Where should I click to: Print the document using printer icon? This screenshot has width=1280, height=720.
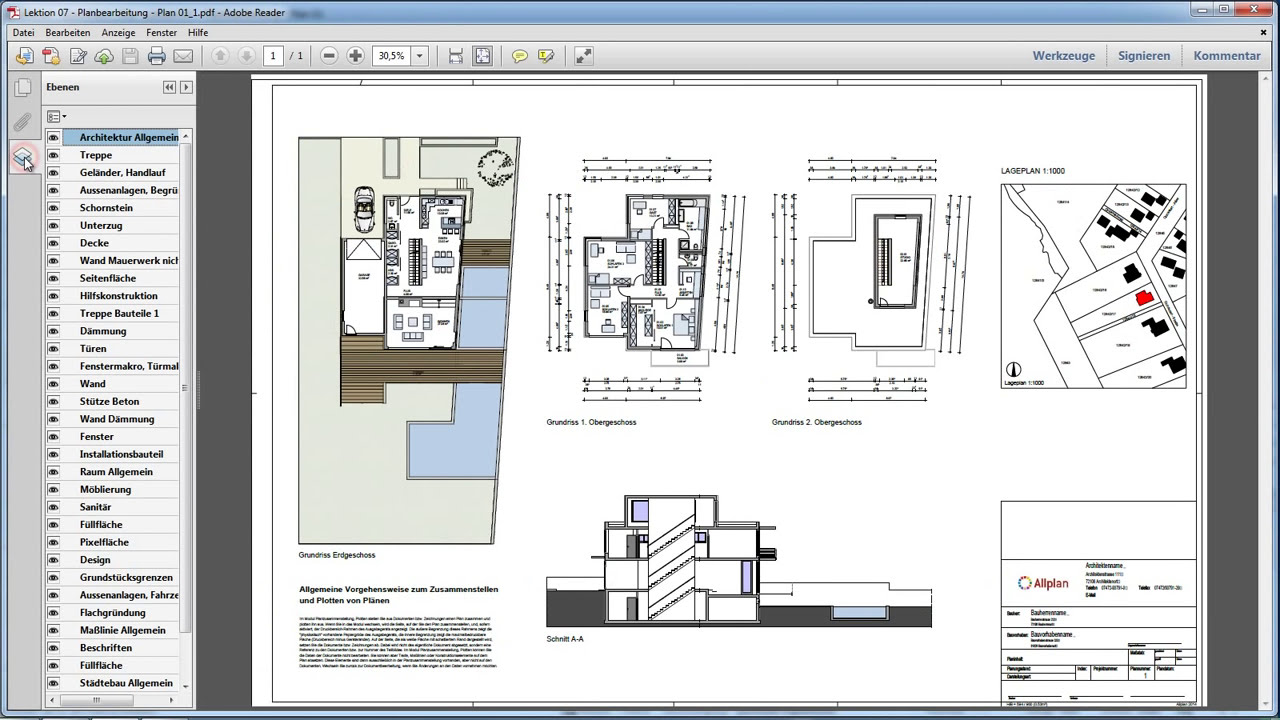tap(156, 56)
